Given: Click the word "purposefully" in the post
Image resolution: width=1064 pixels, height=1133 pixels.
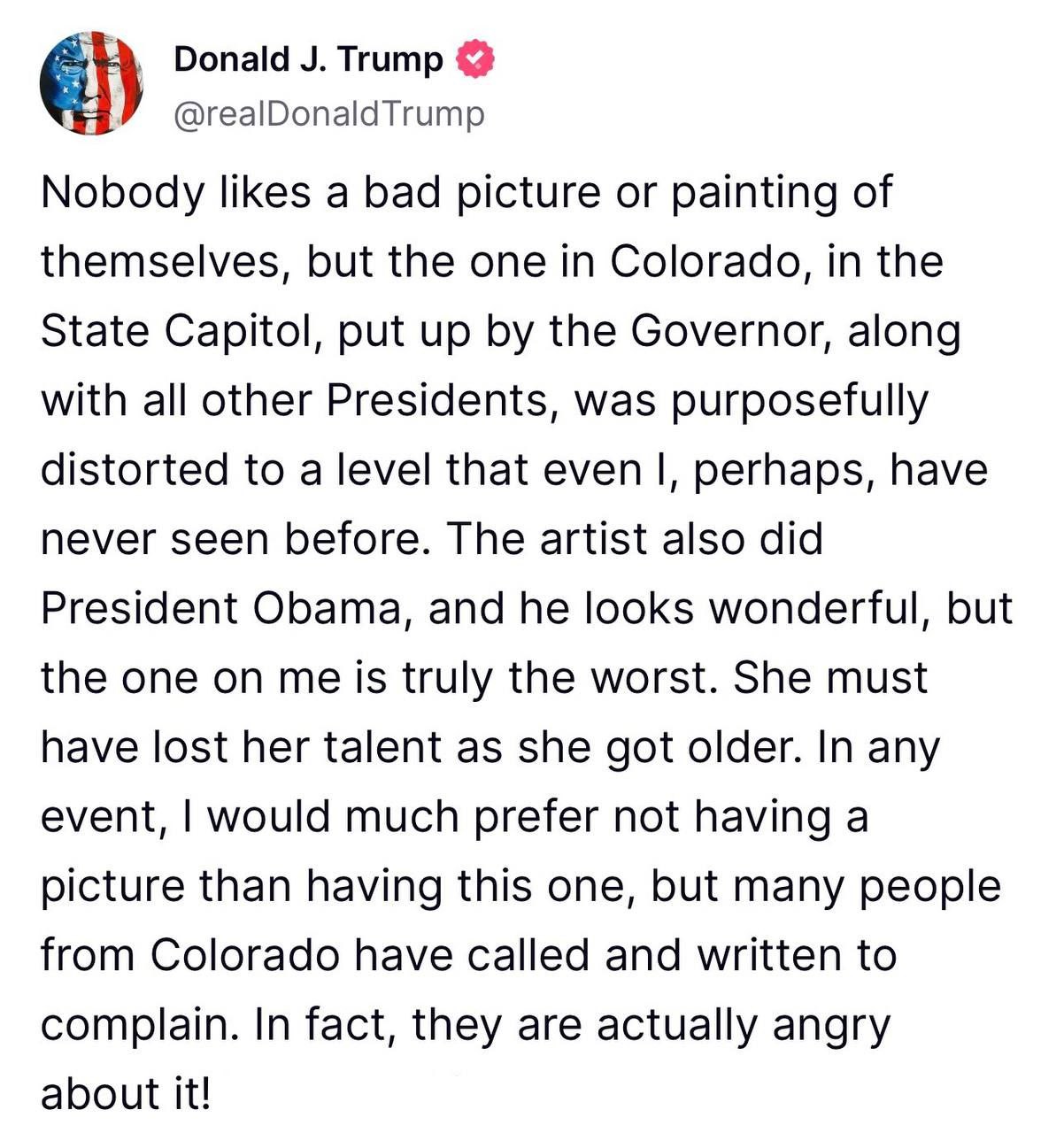Looking at the screenshot, I should click(798, 400).
